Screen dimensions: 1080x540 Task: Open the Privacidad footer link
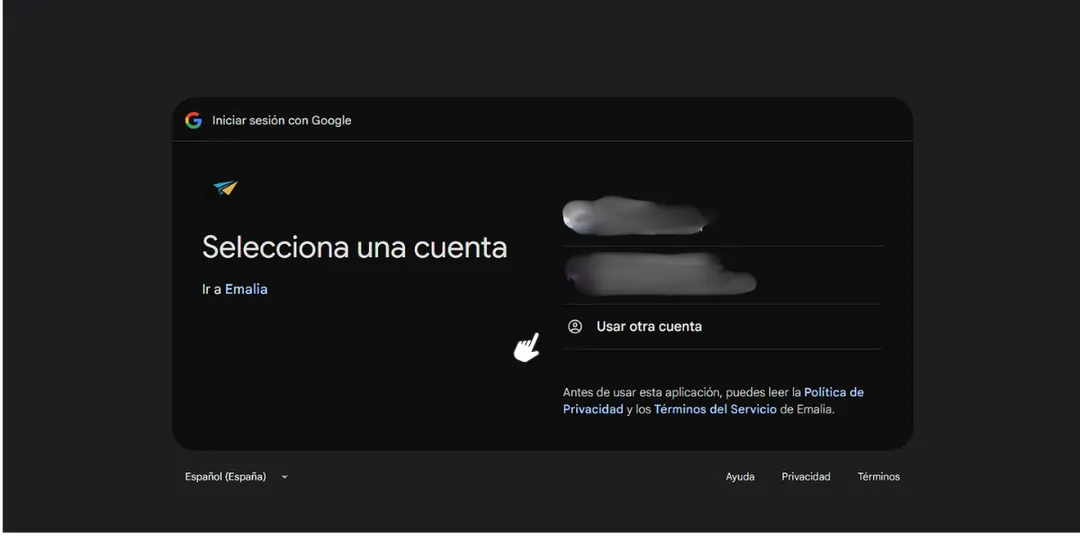[806, 477]
